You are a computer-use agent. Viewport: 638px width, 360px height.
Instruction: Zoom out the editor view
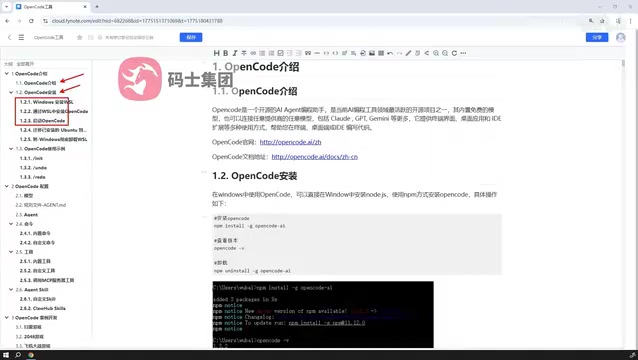(x=445, y=53)
